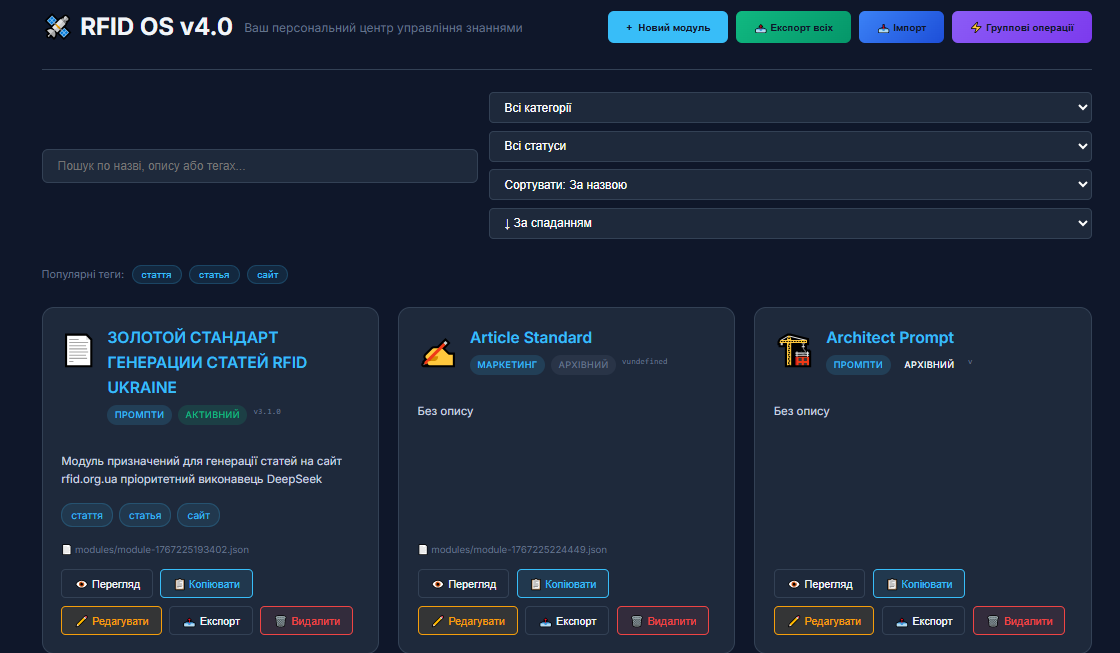This screenshot has height=653, width=1120.
Task: Click the статья tag in the first card
Action: coord(145,515)
